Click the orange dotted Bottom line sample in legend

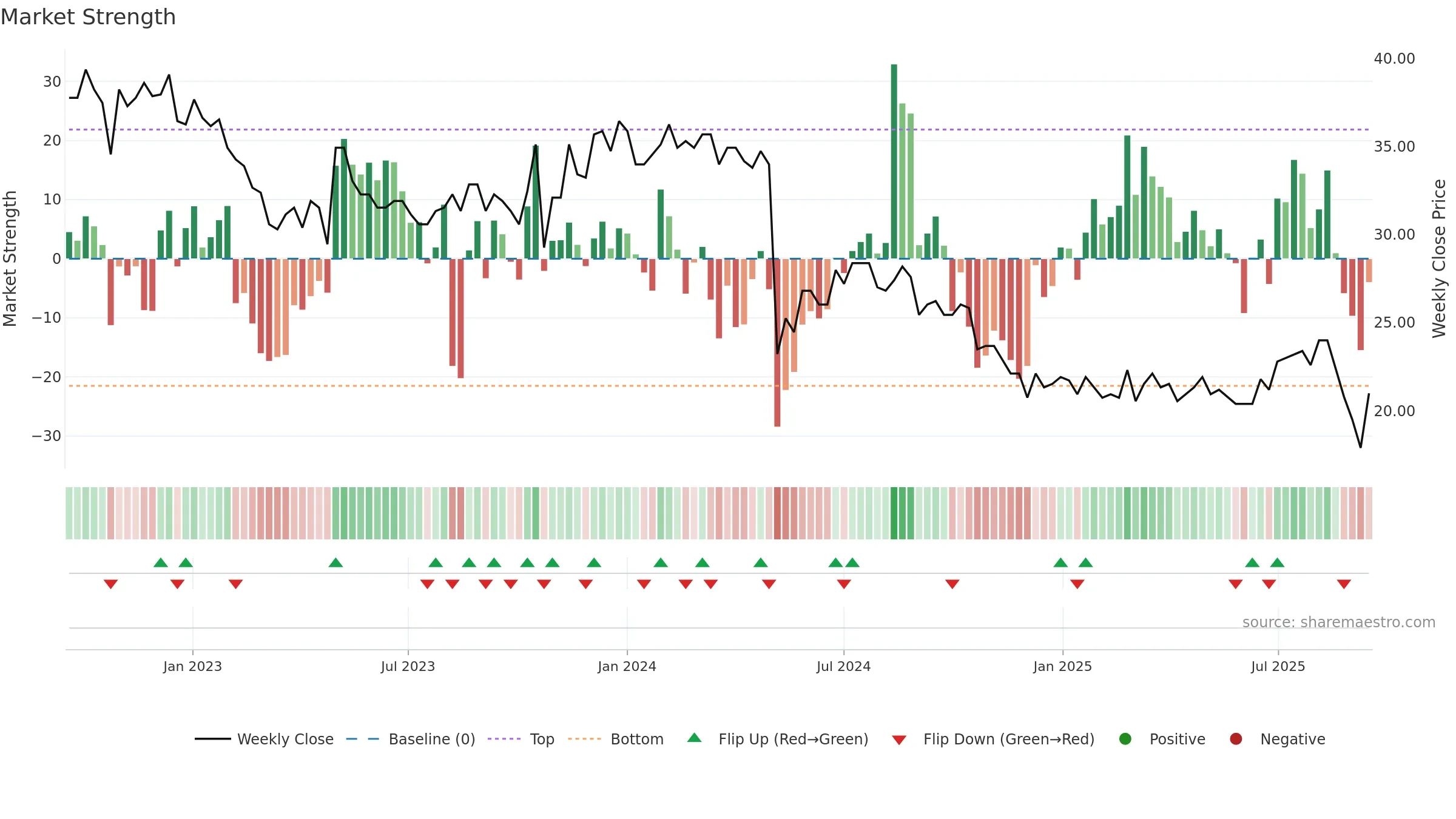click(x=585, y=739)
